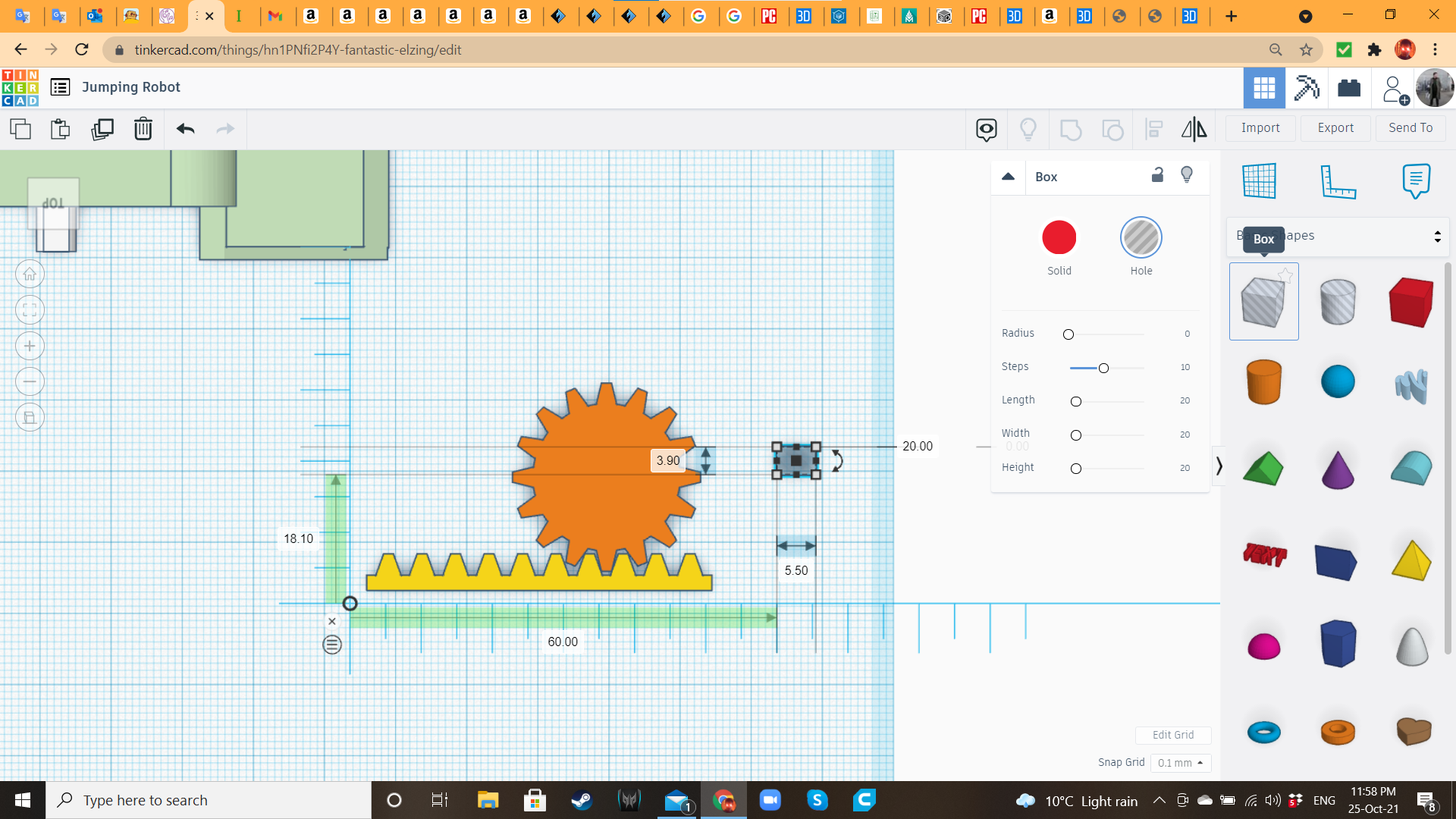Open the Align tool
The image size is (1456, 819).
1153,129
